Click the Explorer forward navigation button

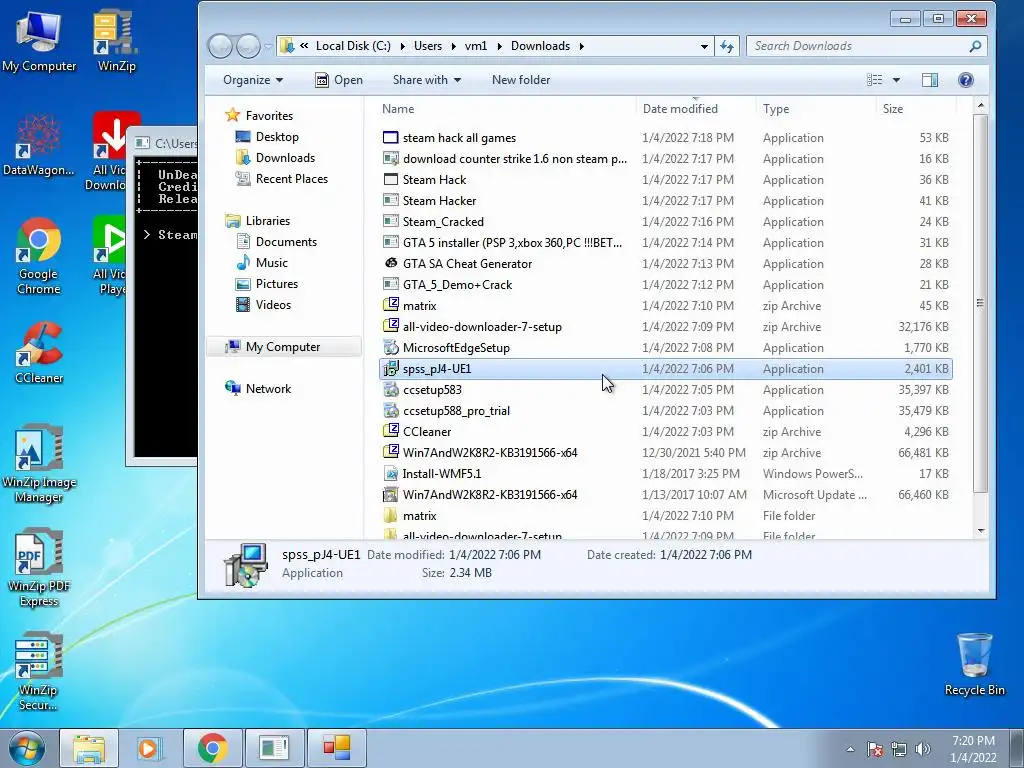tap(248, 46)
